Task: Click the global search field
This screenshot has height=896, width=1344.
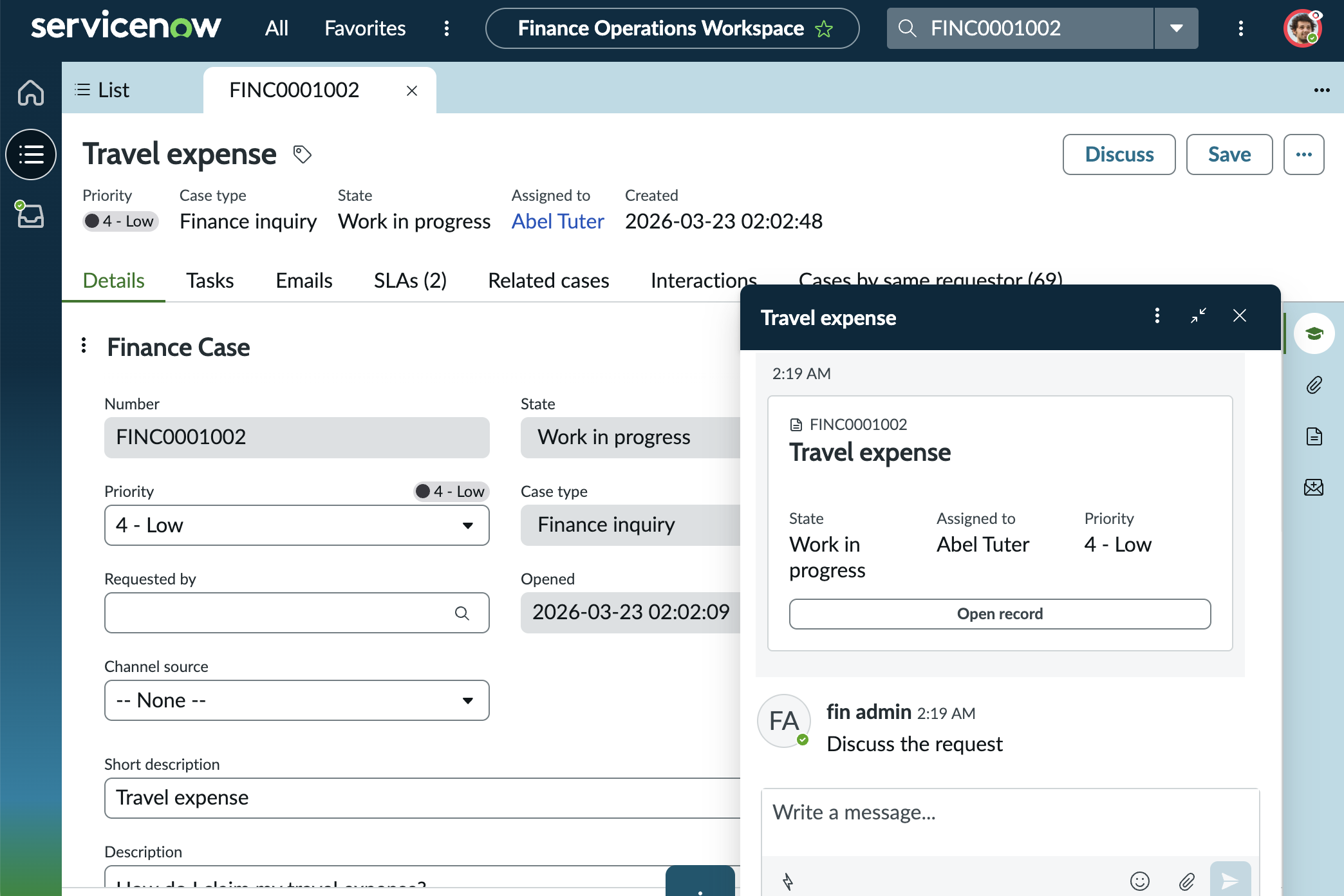Action: click(1020, 28)
